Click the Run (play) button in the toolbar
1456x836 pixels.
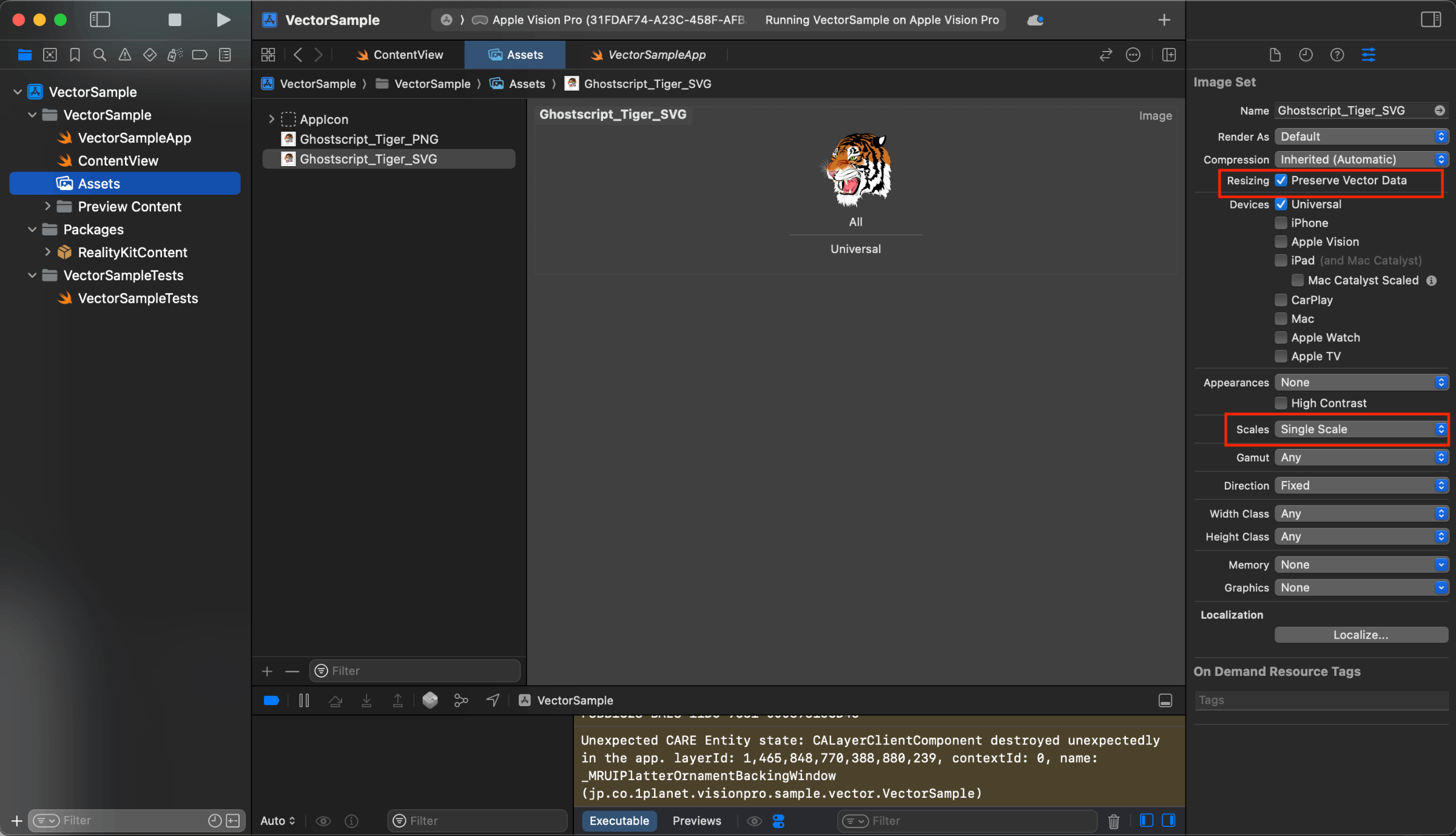pyautogui.click(x=223, y=19)
